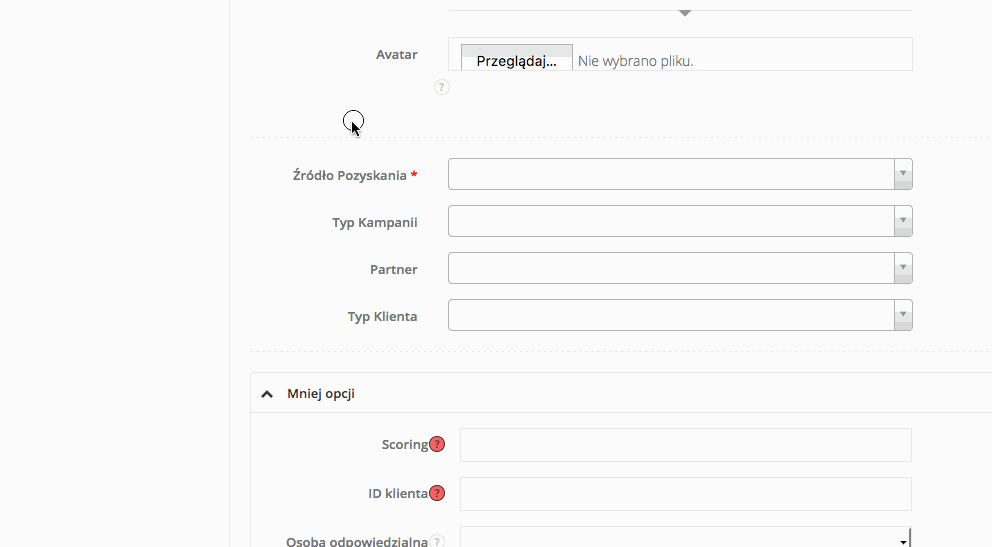Click the small down triangle above Avatar

685,13
